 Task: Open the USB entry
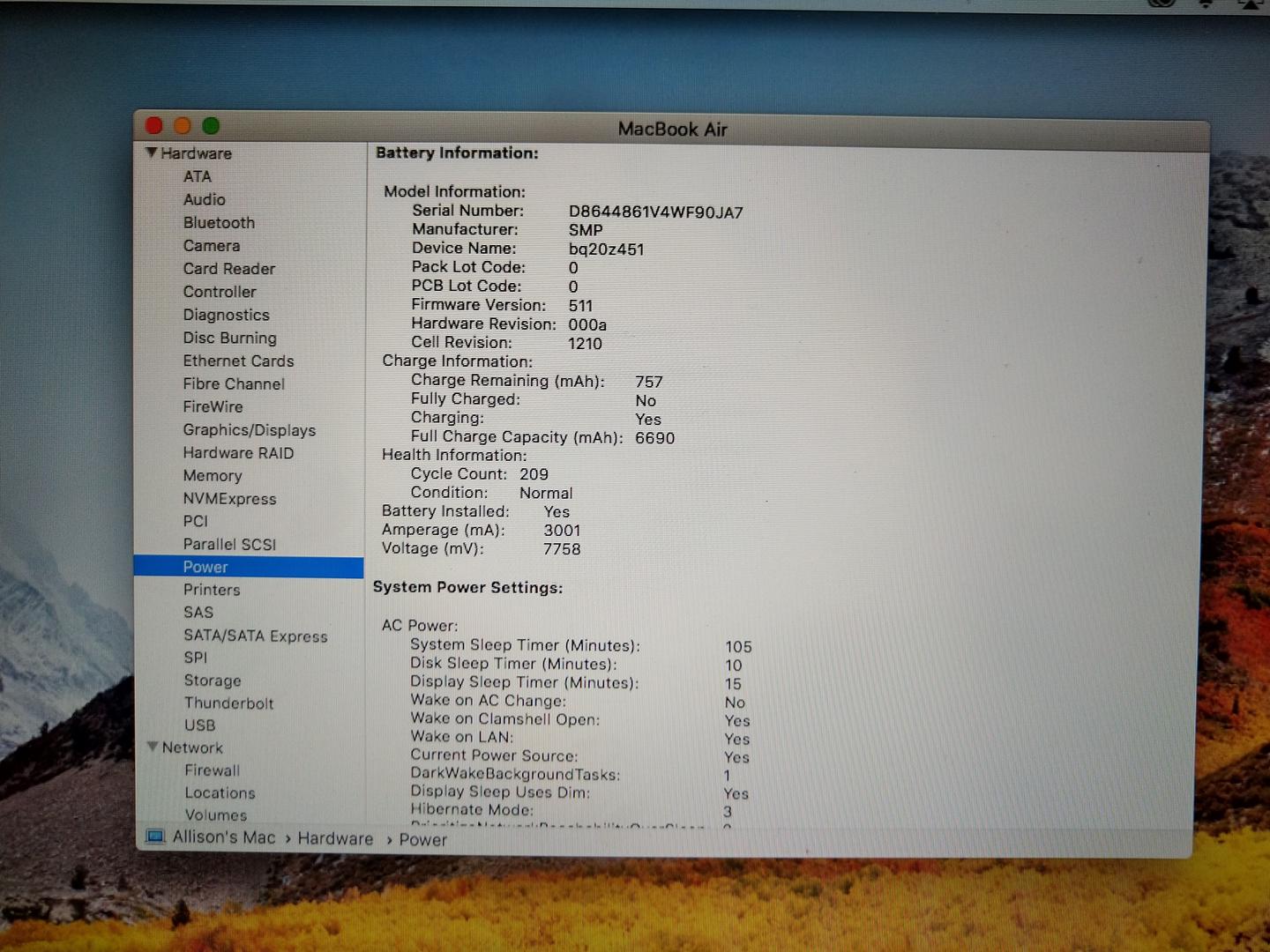point(200,725)
